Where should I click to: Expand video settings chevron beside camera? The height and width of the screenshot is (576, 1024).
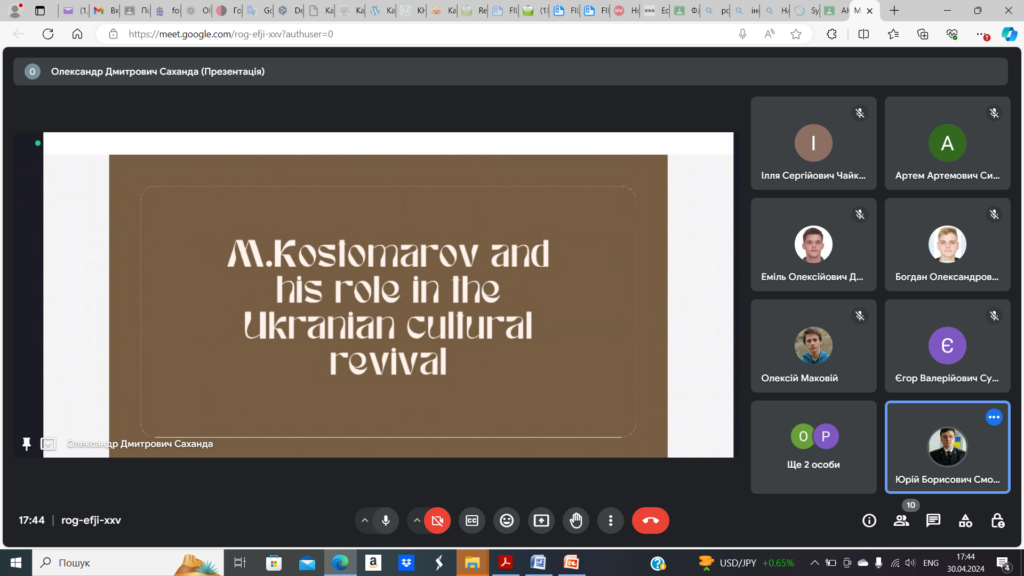pyautogui.click(x=416, y=520)
